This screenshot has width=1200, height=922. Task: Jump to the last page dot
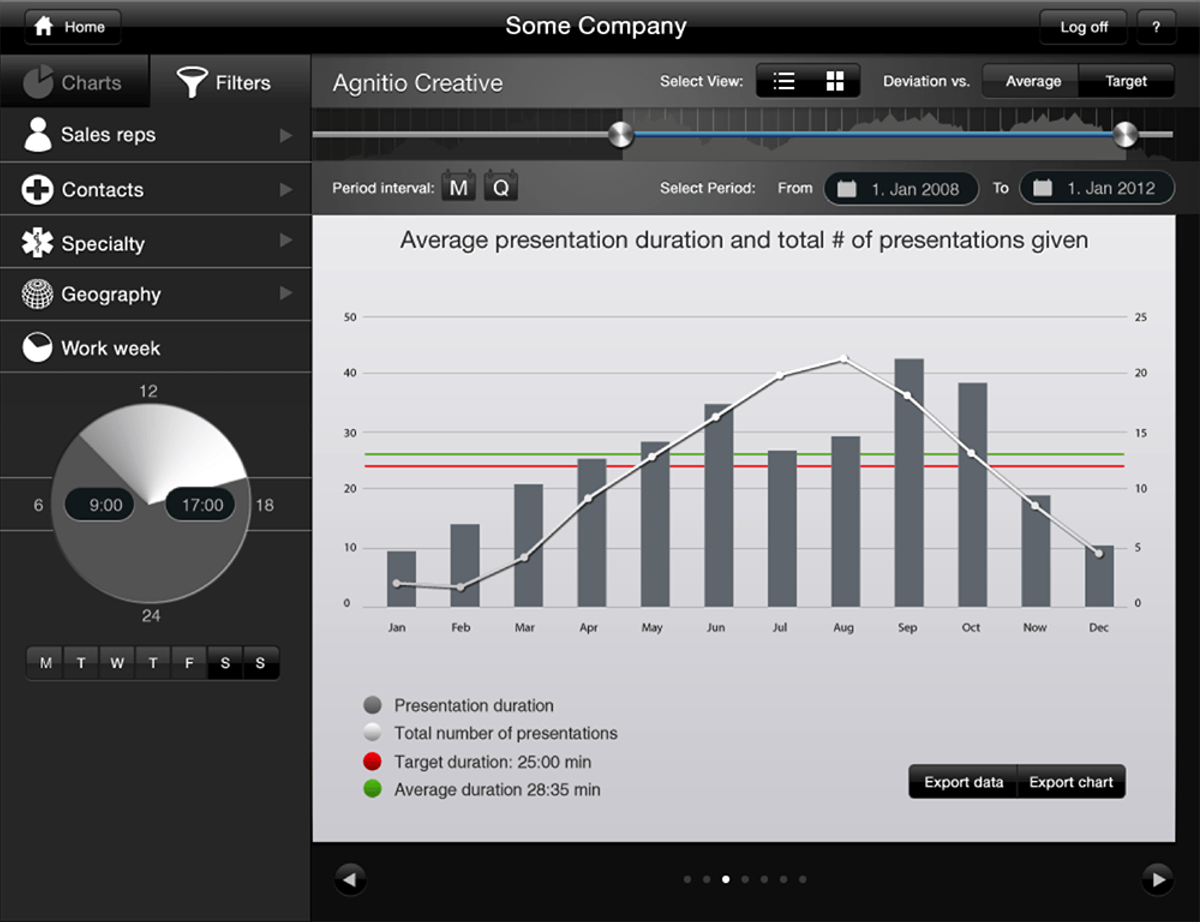pos(803,880)
